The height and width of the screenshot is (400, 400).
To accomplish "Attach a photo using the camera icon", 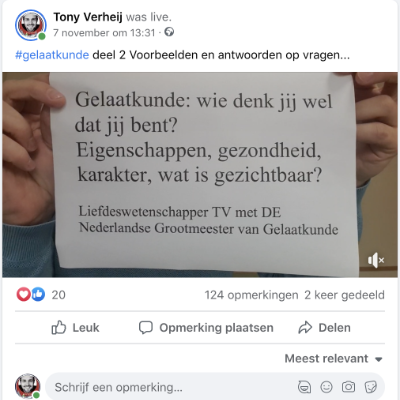I will tap(348, 387).
